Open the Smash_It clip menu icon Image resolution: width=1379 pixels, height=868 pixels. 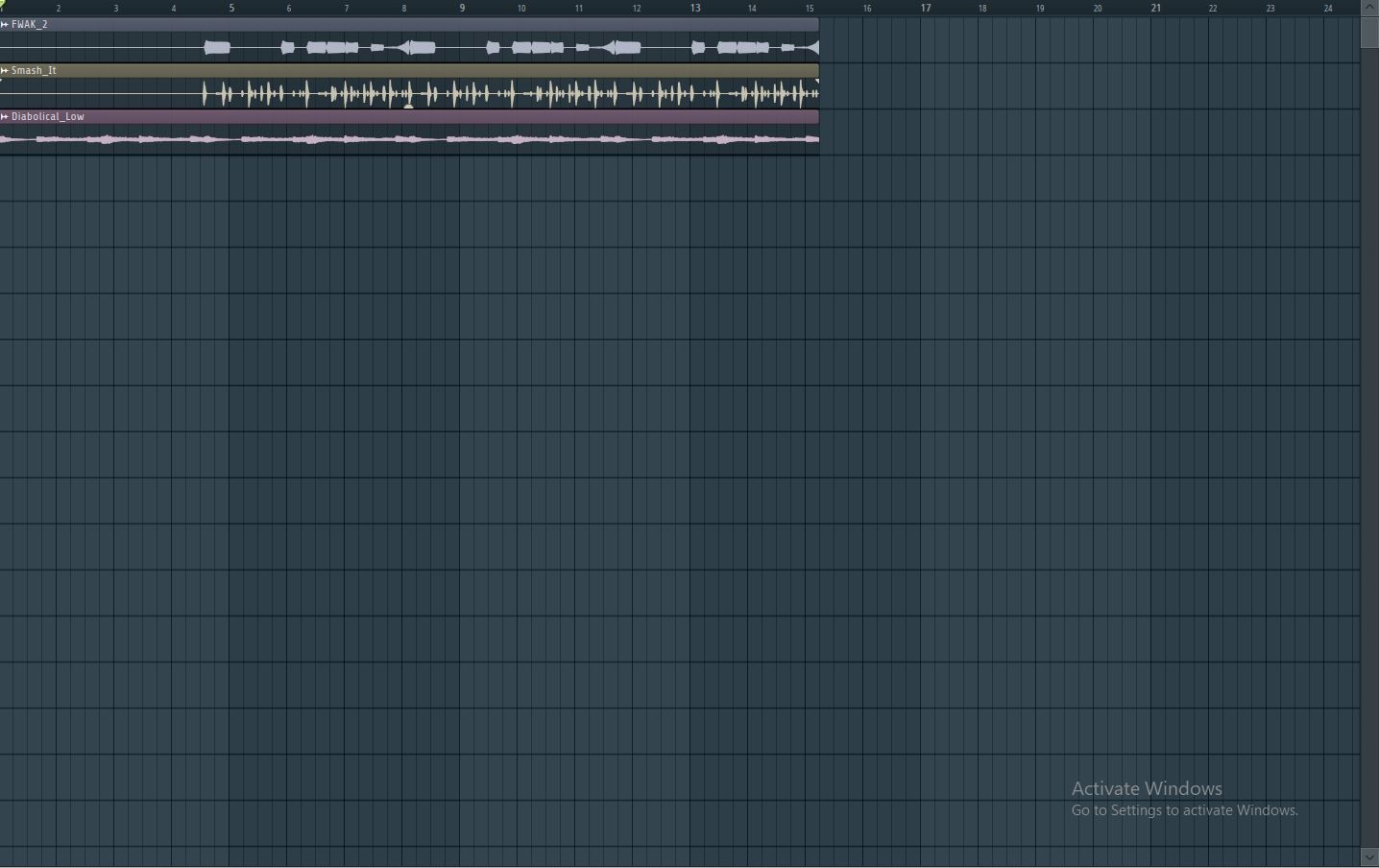(5, 70)
